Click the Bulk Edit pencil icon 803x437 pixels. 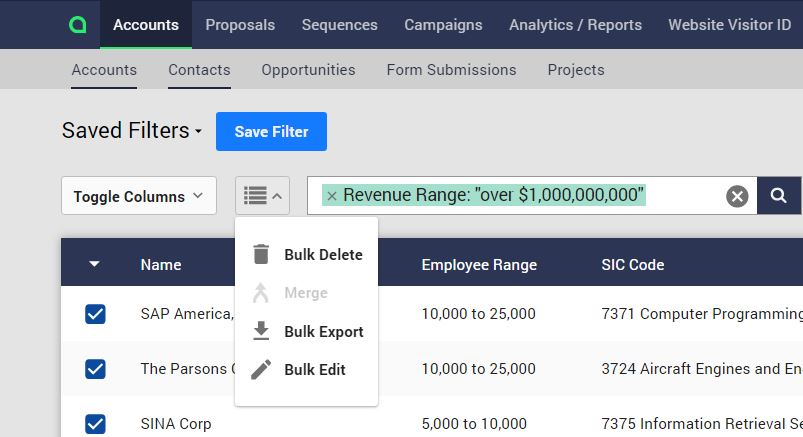coord(261,369)
